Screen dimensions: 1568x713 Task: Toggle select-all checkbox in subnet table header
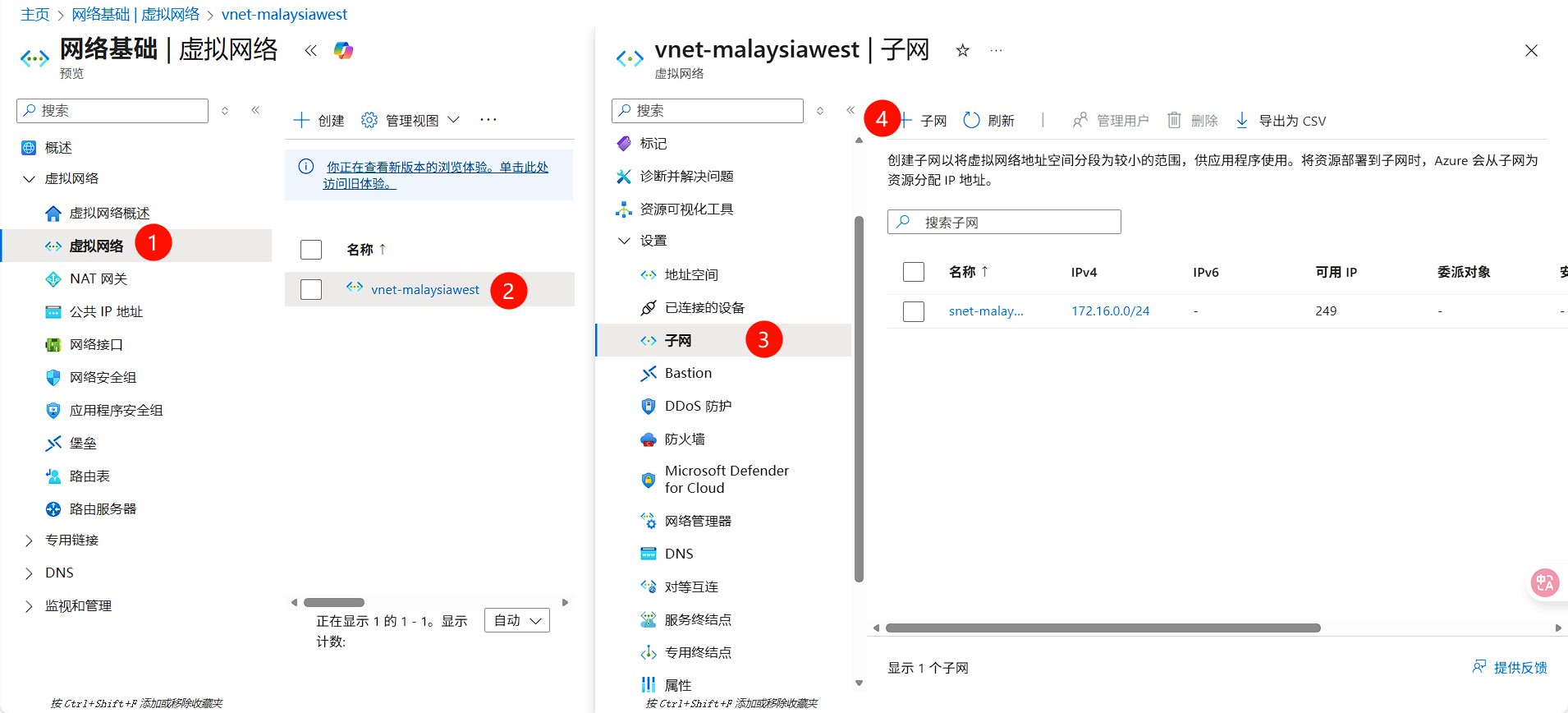tap(914, 272)
